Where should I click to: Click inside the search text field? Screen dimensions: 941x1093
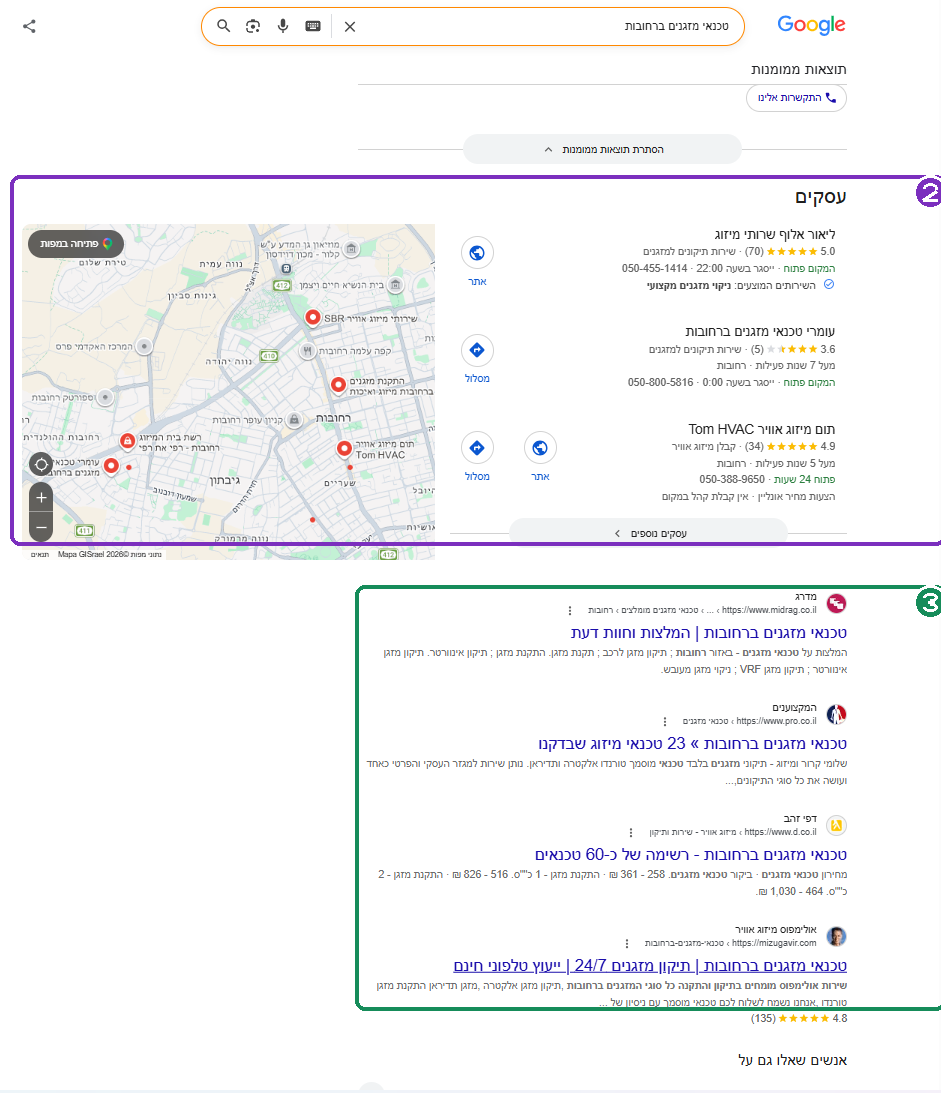[544, 26]
